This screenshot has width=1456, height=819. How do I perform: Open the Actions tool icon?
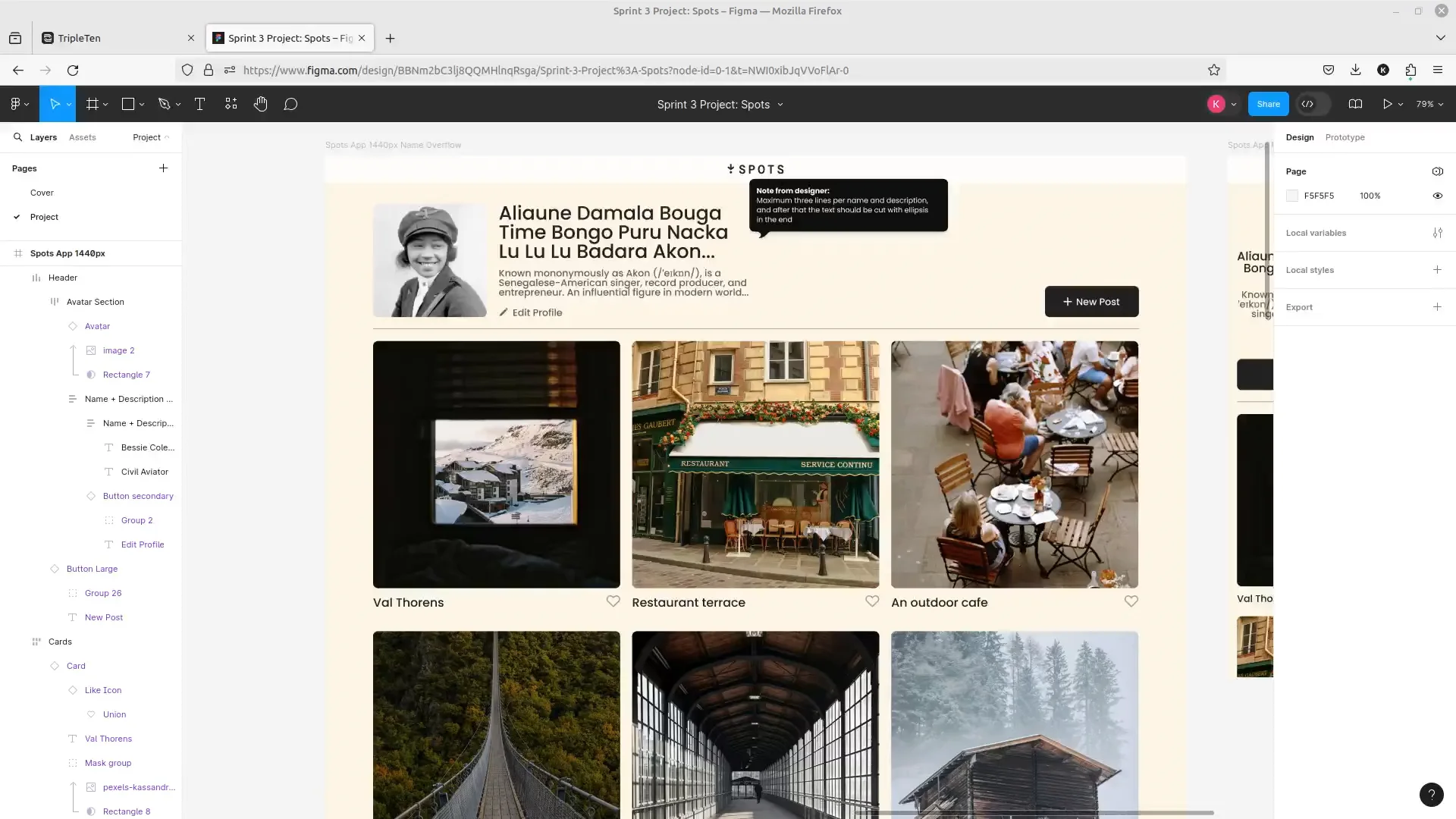pos(231,105)
